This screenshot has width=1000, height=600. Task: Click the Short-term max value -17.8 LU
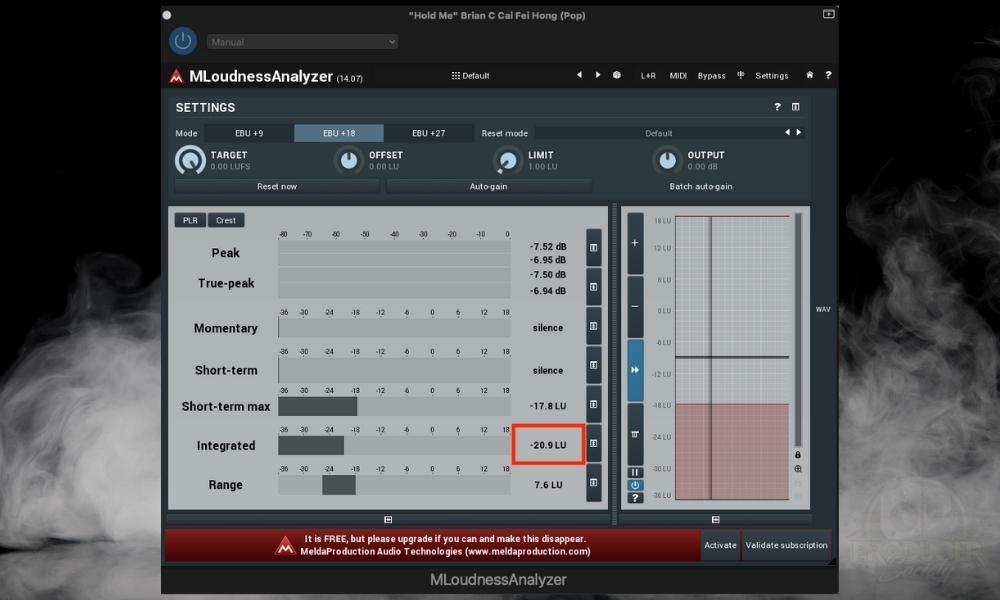coord(548,406)
